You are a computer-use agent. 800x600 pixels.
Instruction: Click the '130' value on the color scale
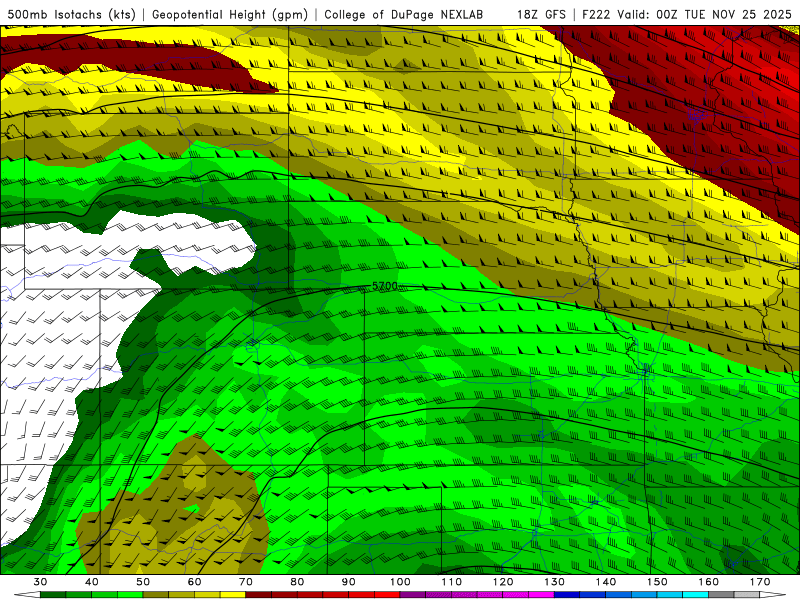click(555, 582)
